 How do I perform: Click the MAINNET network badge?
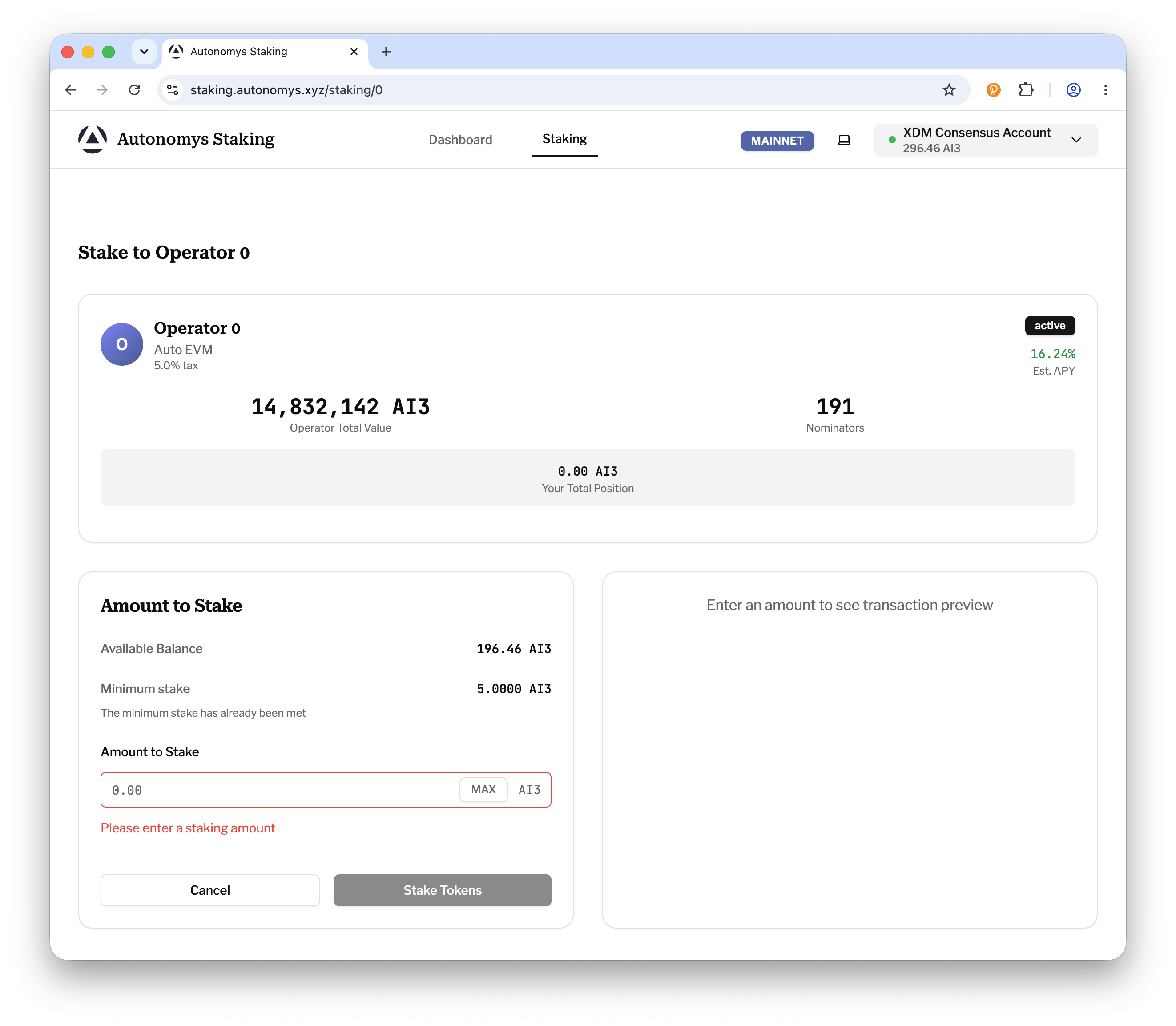point(777,140)
